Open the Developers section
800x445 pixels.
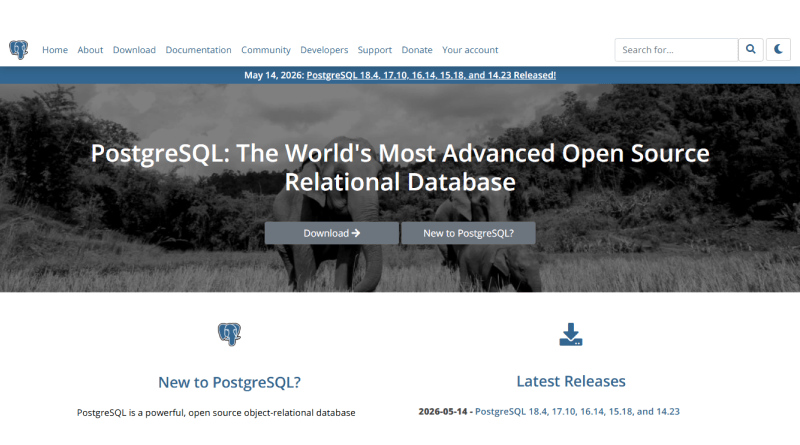click(x=324, y=50)
